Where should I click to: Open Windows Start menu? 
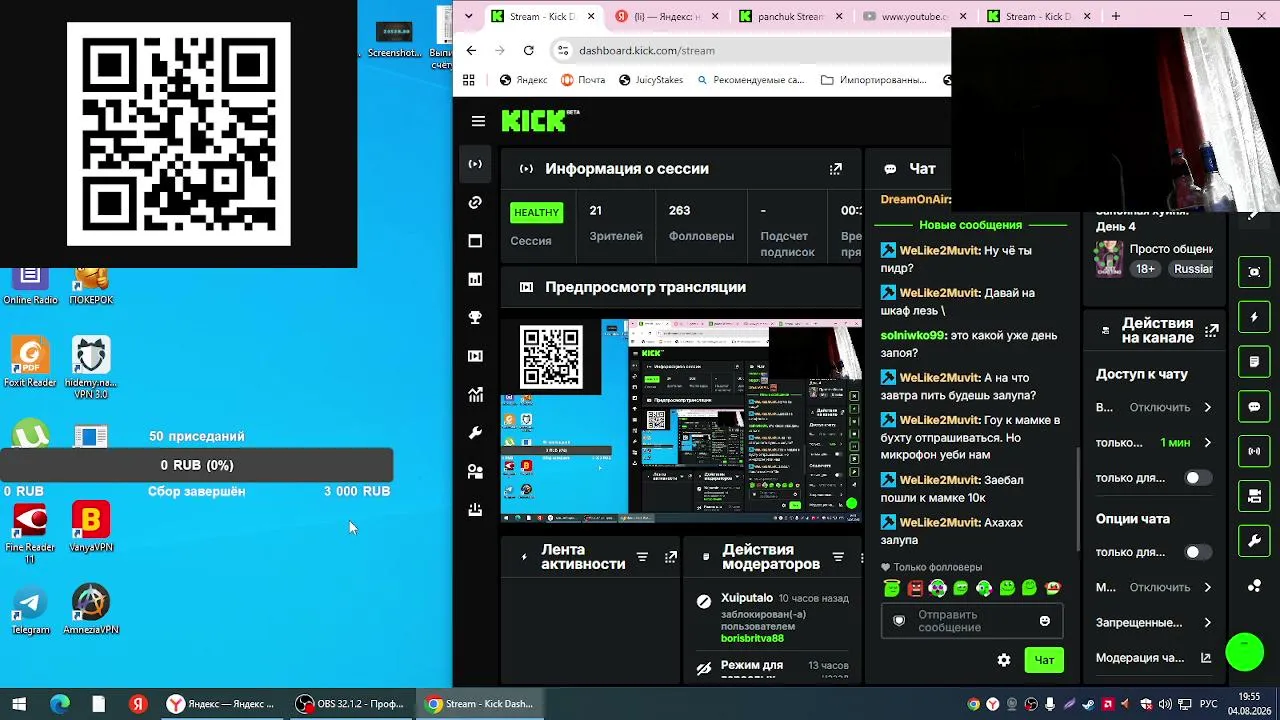click(x=18, y=704)
